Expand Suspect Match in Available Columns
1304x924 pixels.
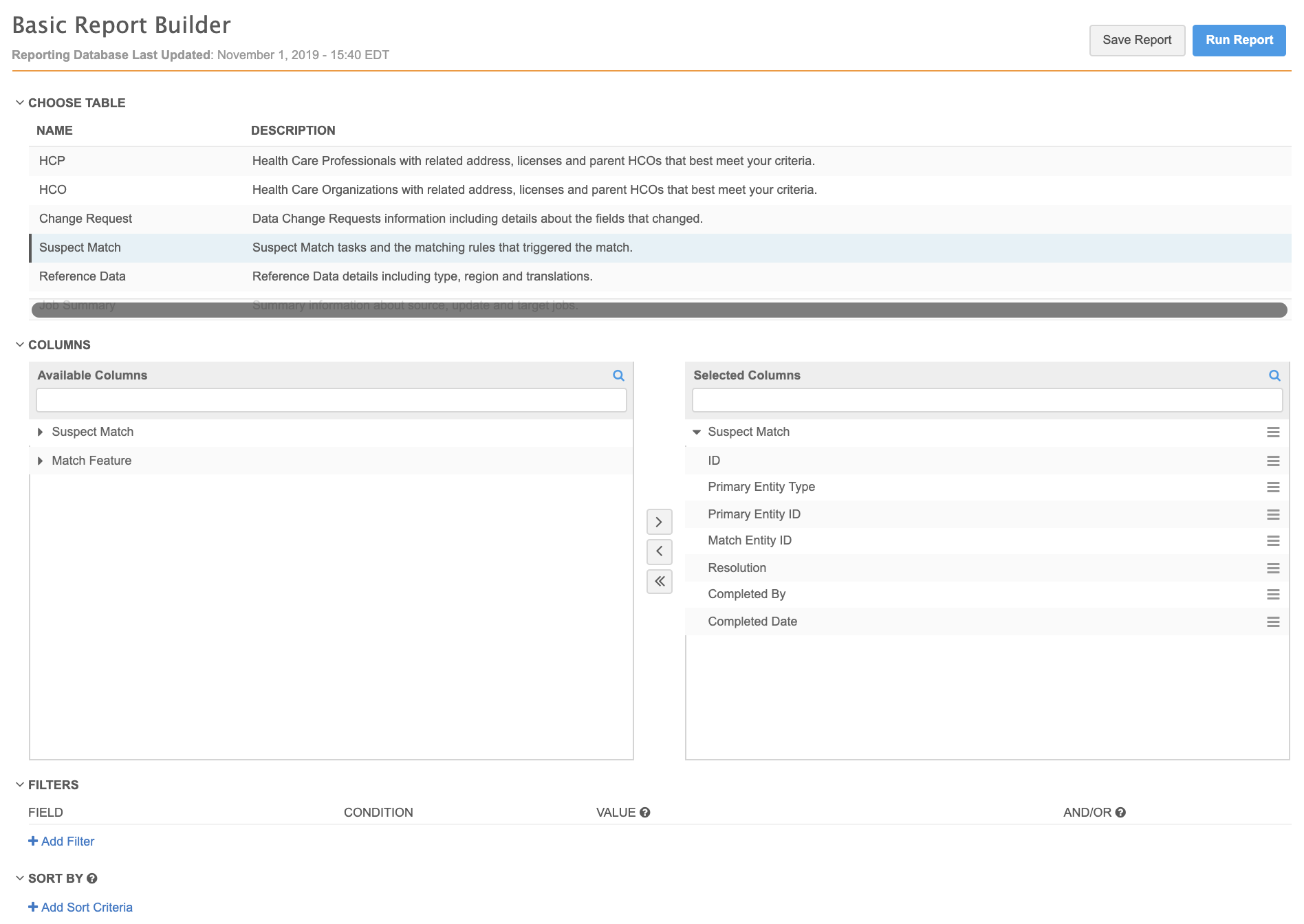click(x=41, y=432)
